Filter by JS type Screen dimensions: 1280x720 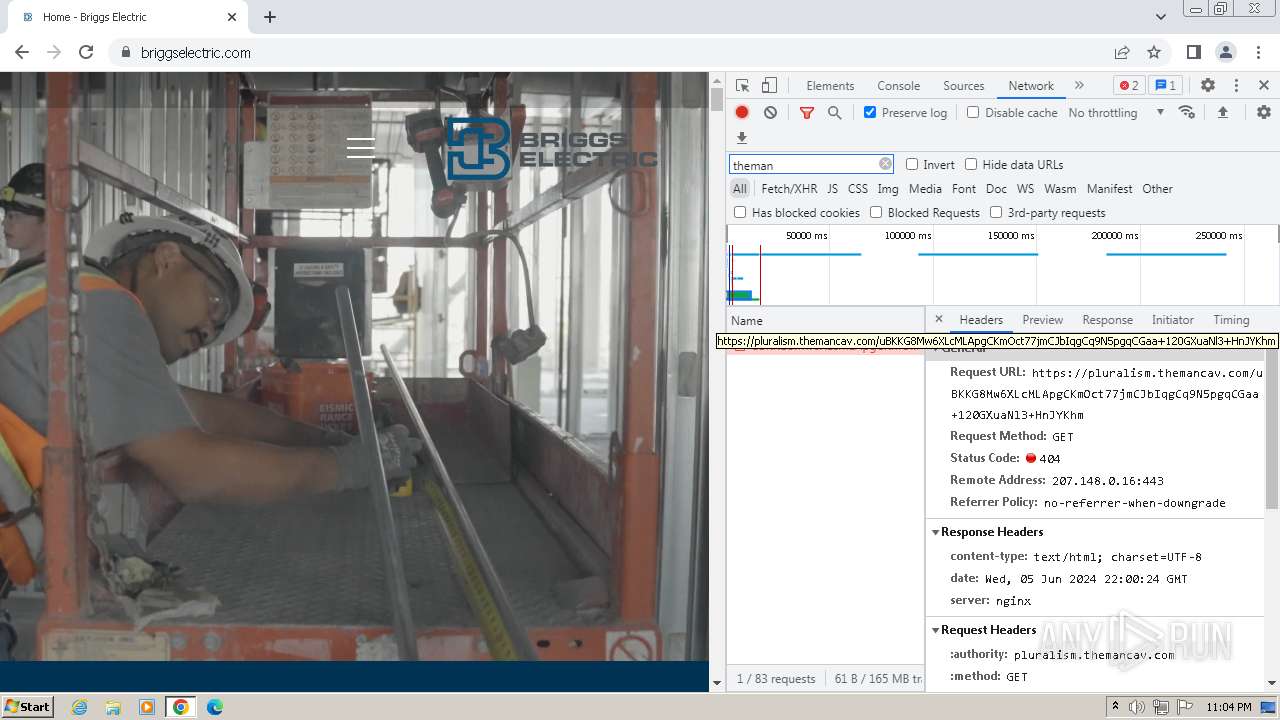(832, 189)
